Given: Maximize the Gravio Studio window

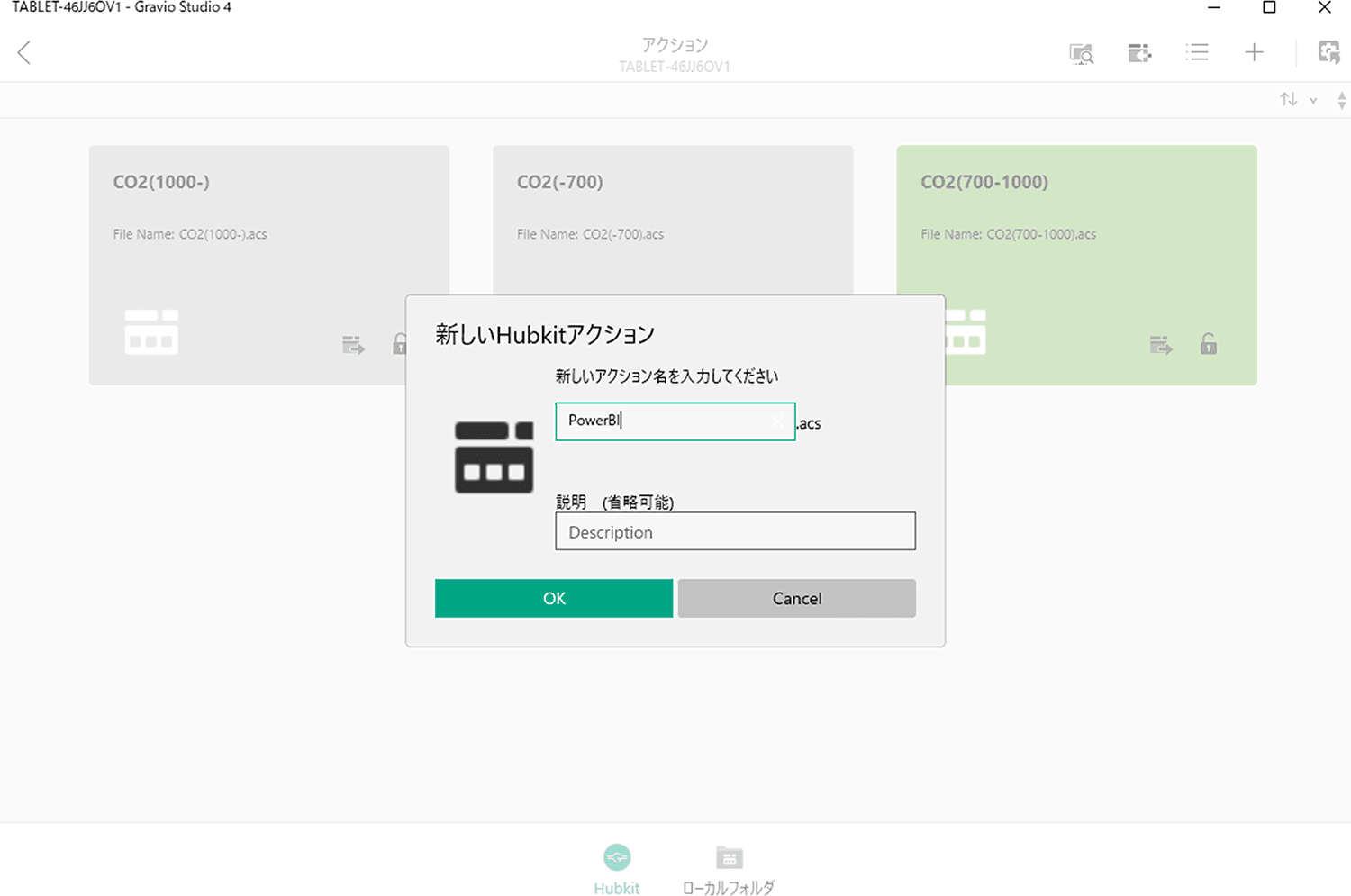Looking at the screenshot, I should tap(1269, 8).
